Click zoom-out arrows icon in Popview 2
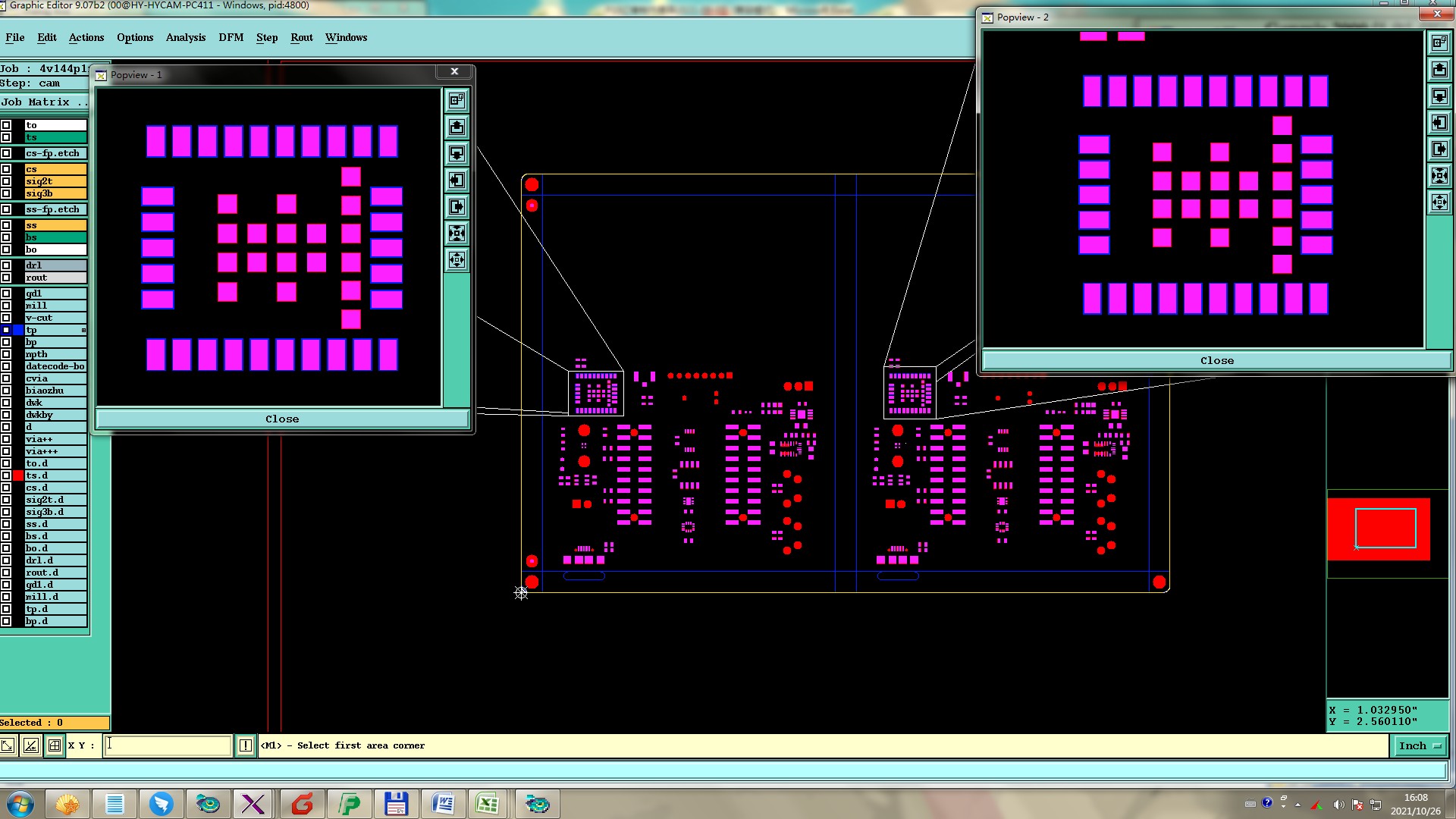The width and height of the screenshot is (1456, 819). (1439, 202)
